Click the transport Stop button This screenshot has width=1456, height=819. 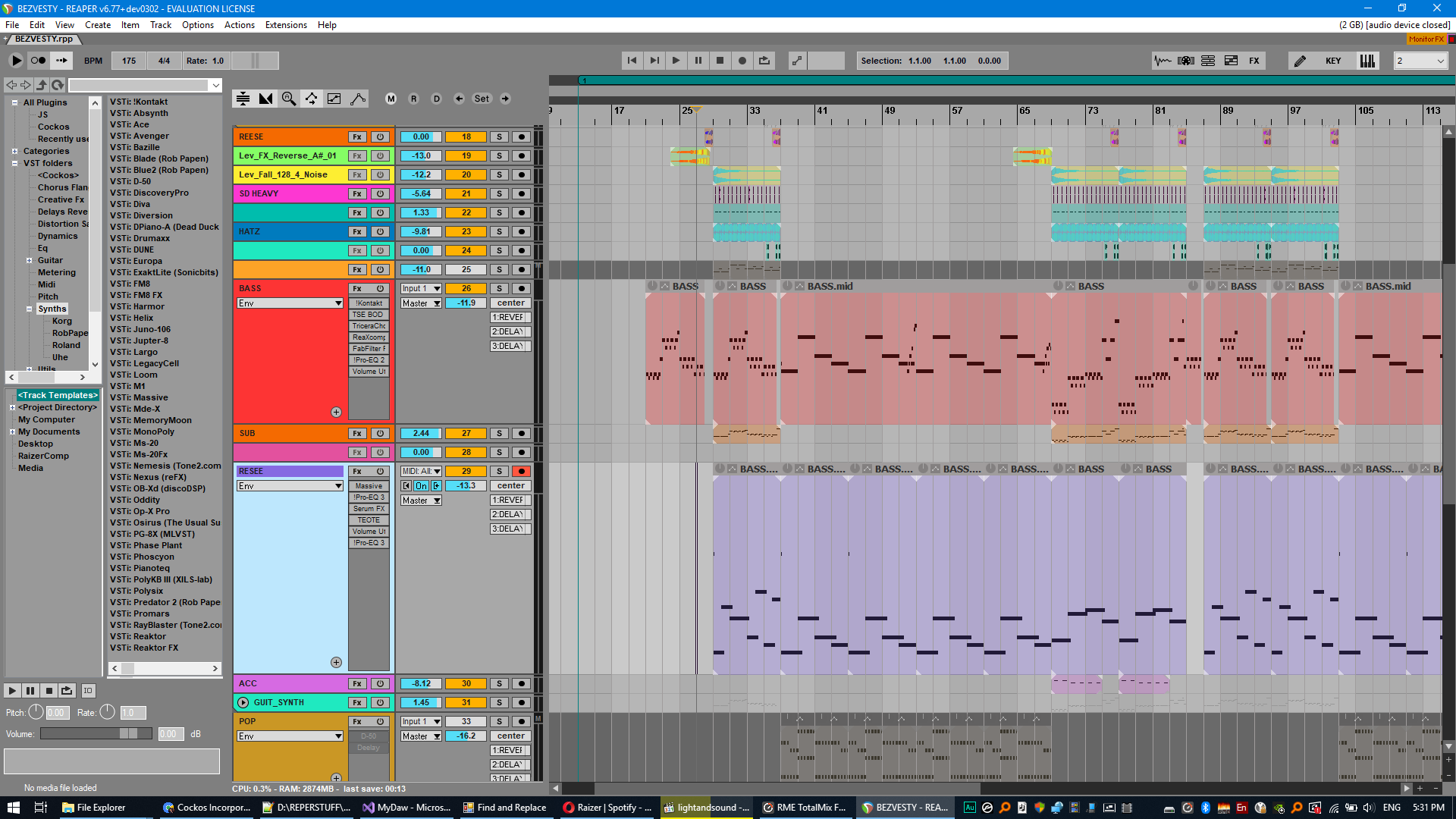(x=720, y=61)
